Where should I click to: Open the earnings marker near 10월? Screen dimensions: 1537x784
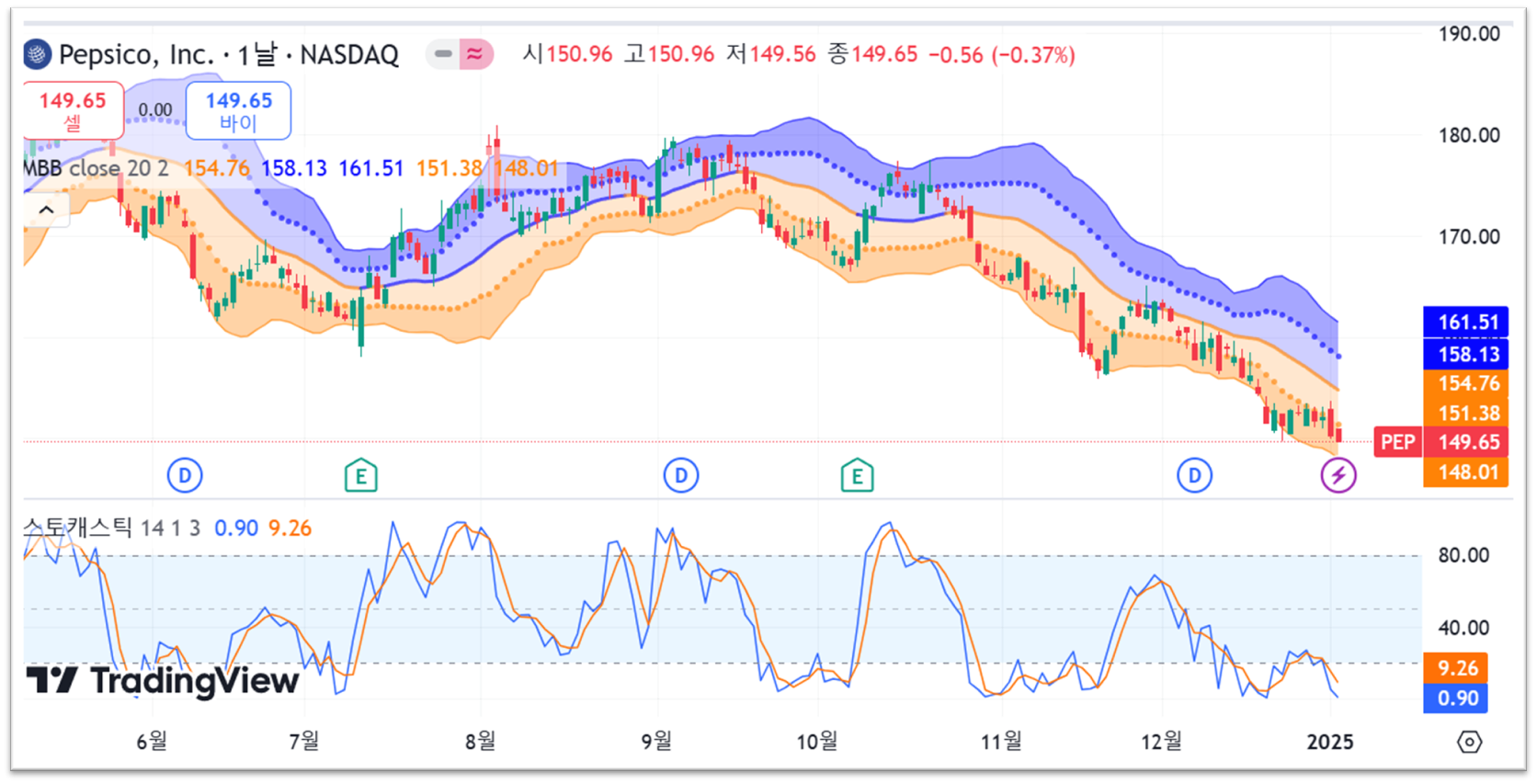click(x=857, y=476)
